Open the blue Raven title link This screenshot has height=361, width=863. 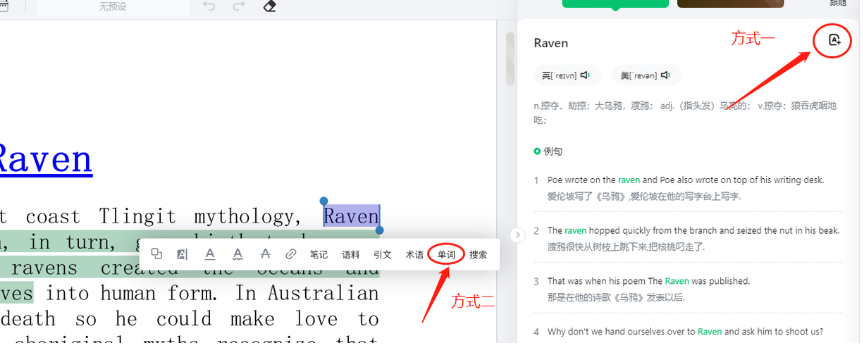(x=46, y=160)
